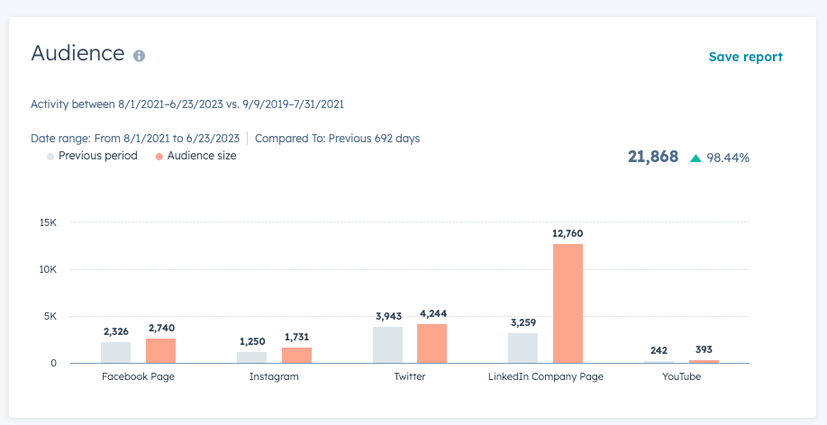Click the Instagram audience size bar
Viewport: 827px width, 425px height.
click(x=296, y=355)
